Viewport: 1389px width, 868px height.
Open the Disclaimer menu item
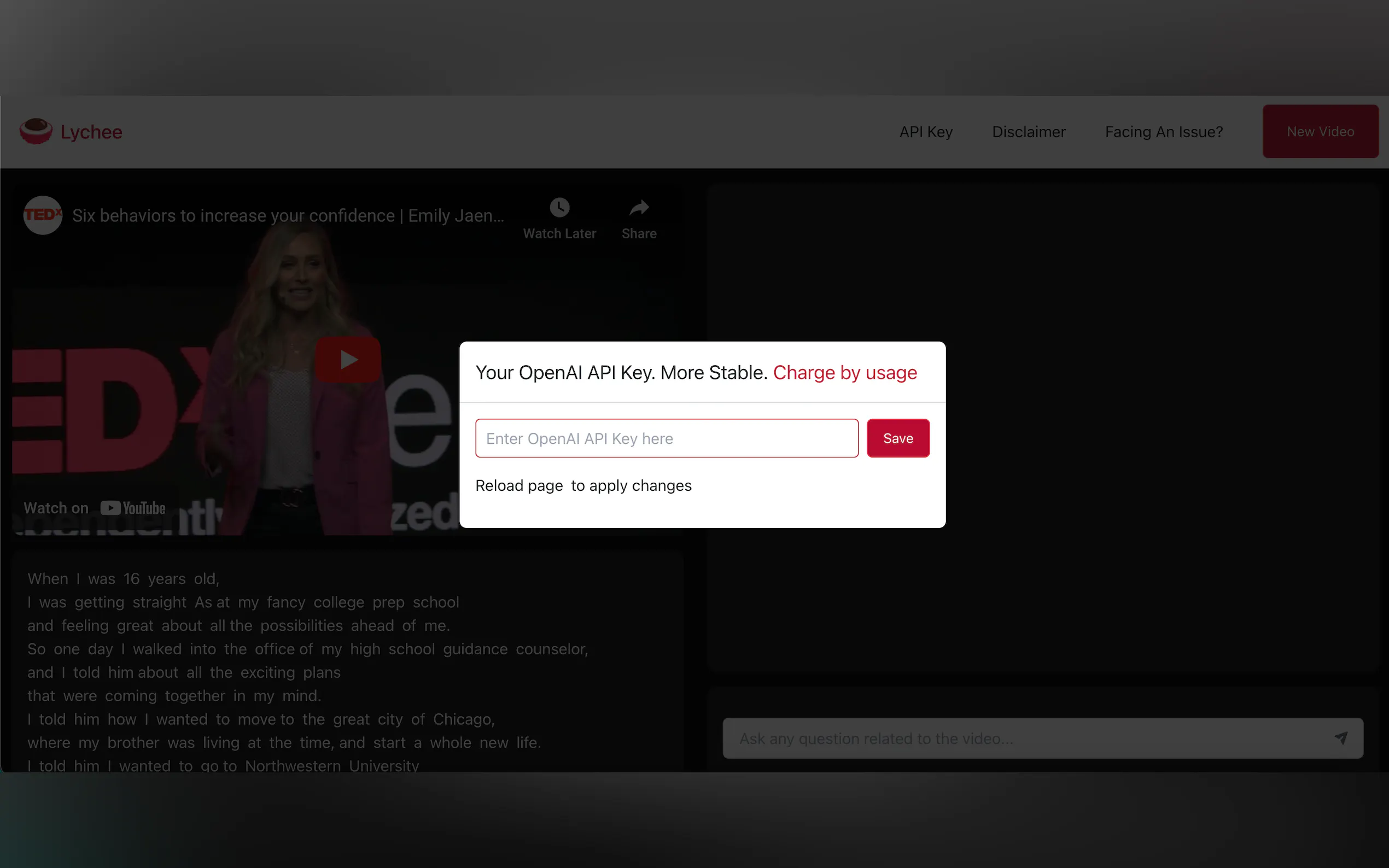coord(1029,132)
